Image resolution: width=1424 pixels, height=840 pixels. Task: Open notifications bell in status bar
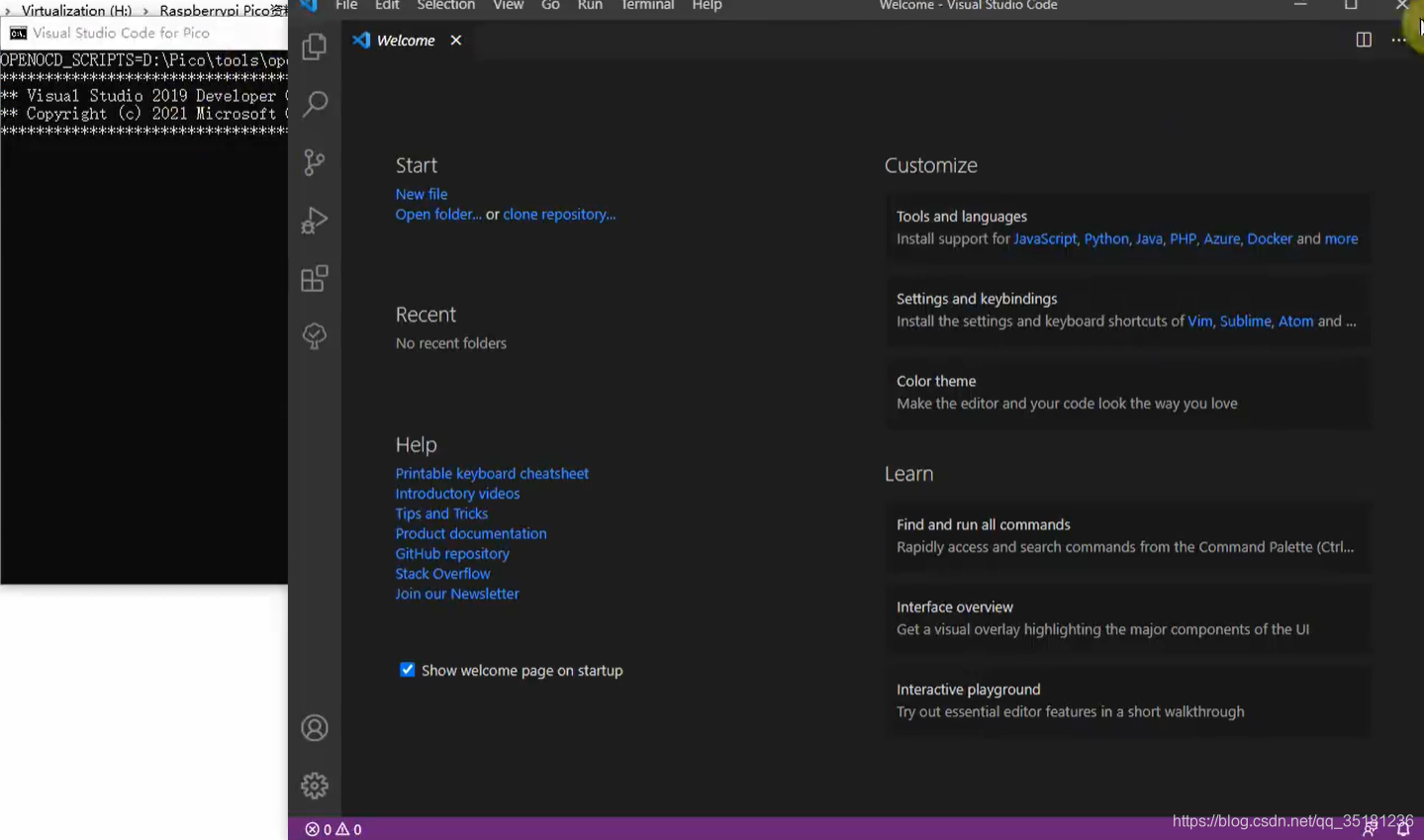1403,829
